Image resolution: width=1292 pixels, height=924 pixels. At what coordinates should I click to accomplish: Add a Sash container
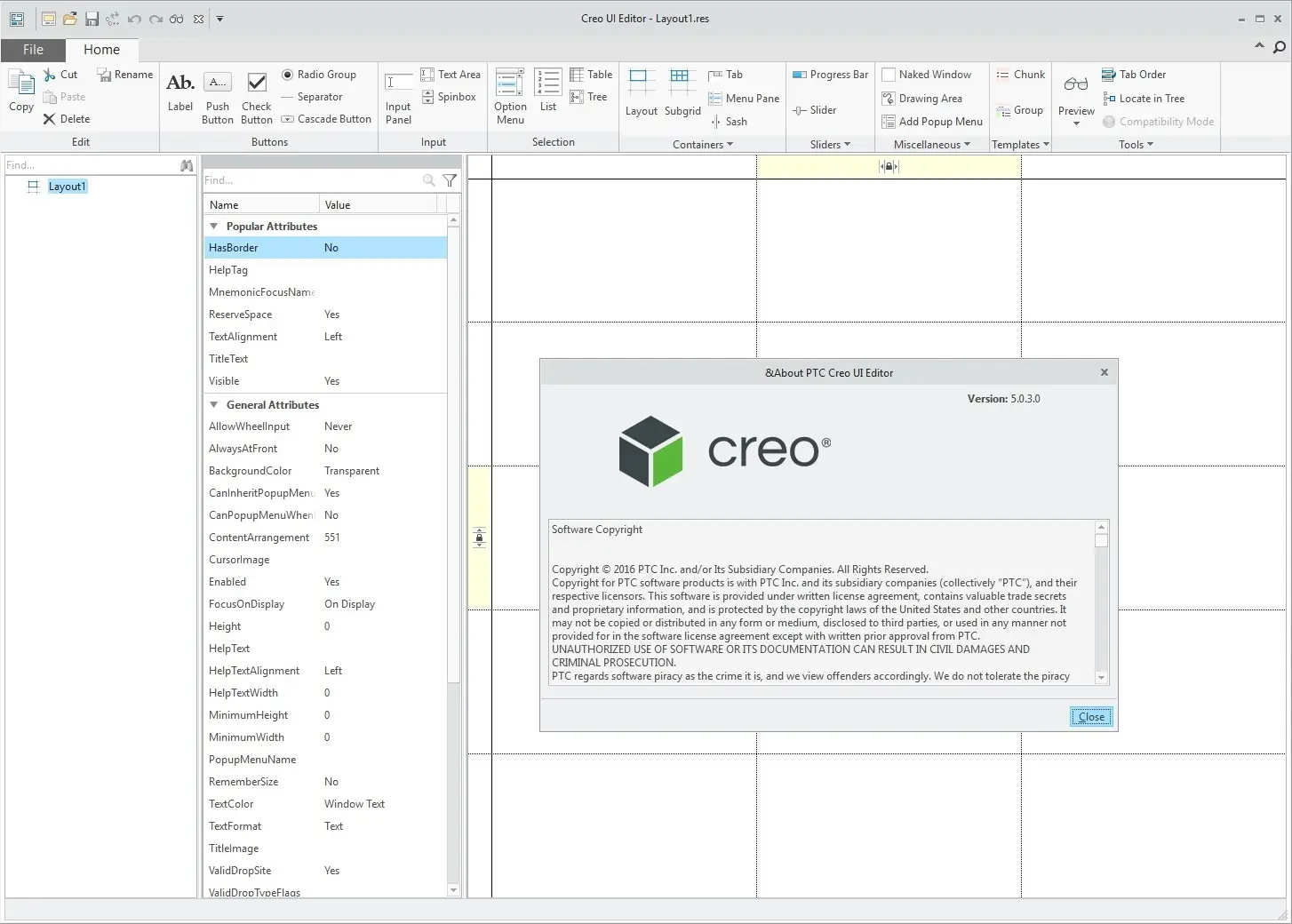(728, 122)
